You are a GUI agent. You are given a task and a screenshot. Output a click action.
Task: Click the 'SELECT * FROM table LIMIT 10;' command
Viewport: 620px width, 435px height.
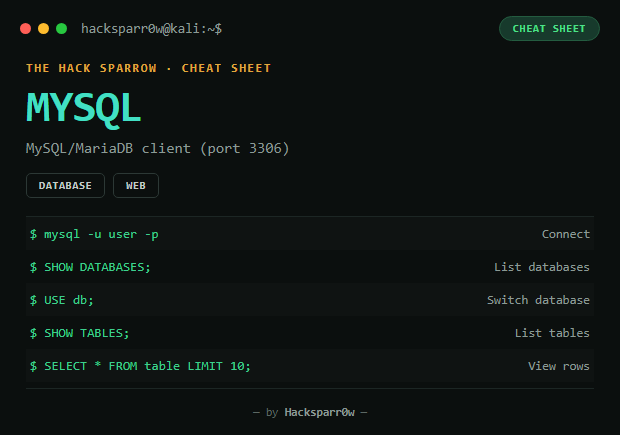point(147,366)
